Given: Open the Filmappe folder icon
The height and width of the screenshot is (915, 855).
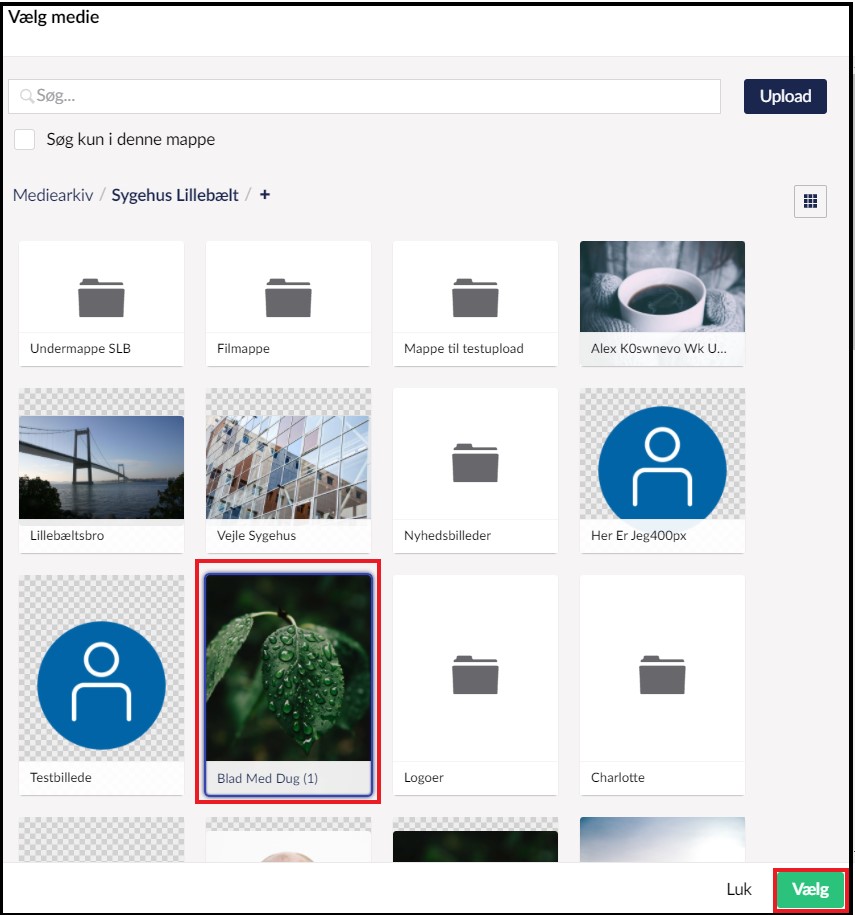Looking at the screenshot, I should tap(288, 298).
